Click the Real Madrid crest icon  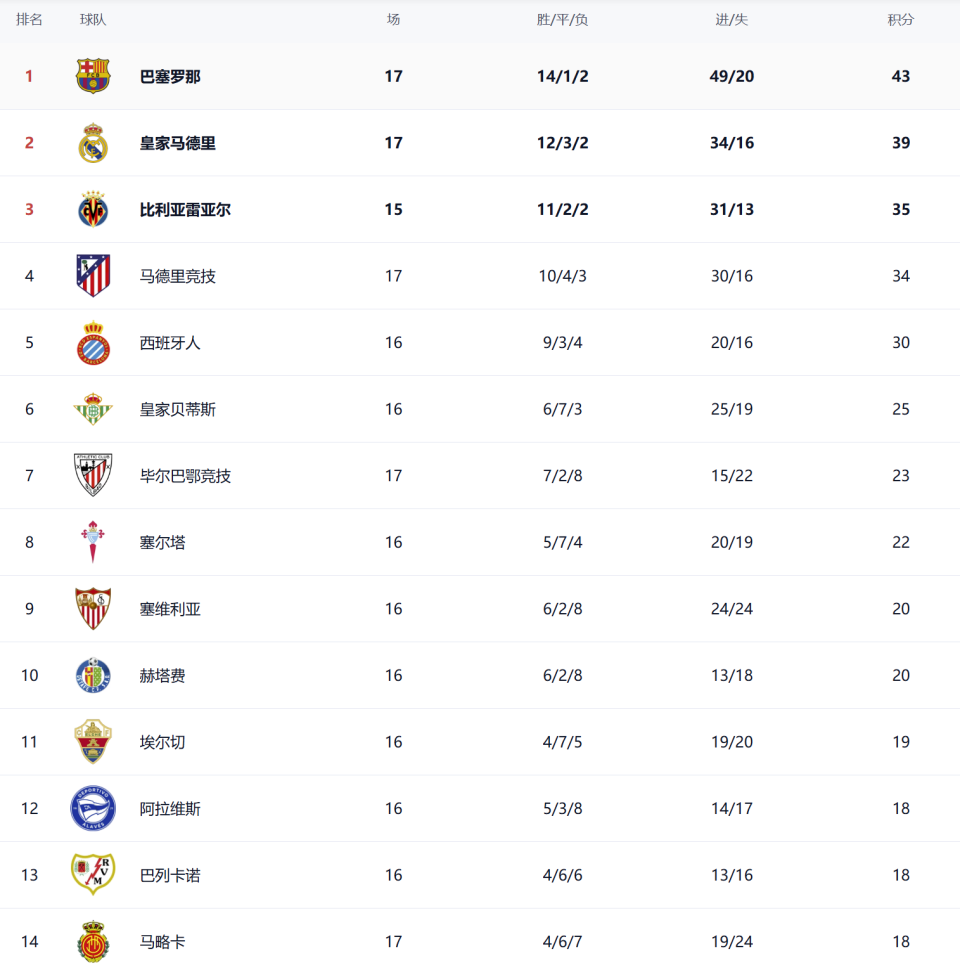pyautogui.click(x=93, y=143)
